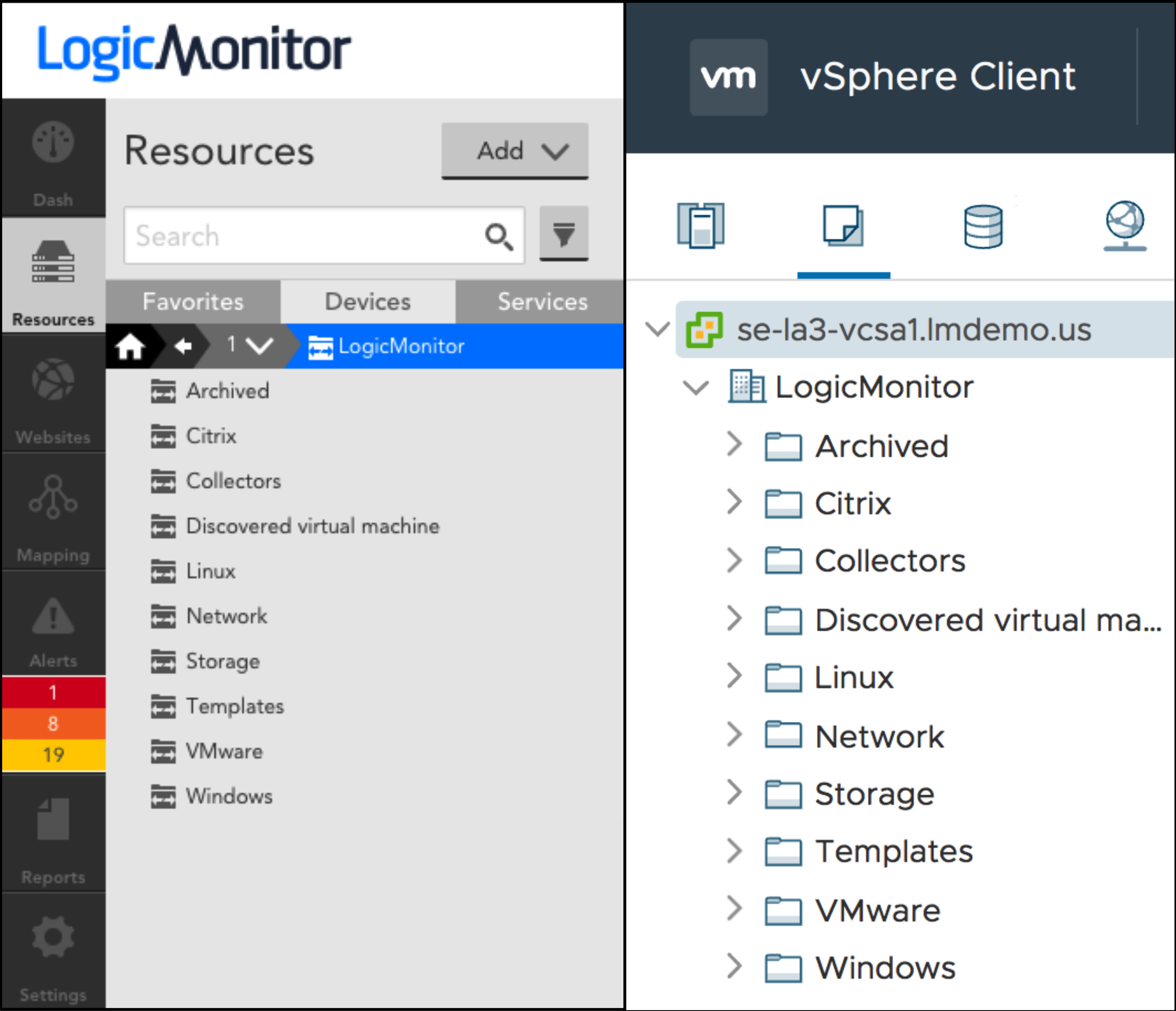Click the magnifier search icon

pos(499,237)
